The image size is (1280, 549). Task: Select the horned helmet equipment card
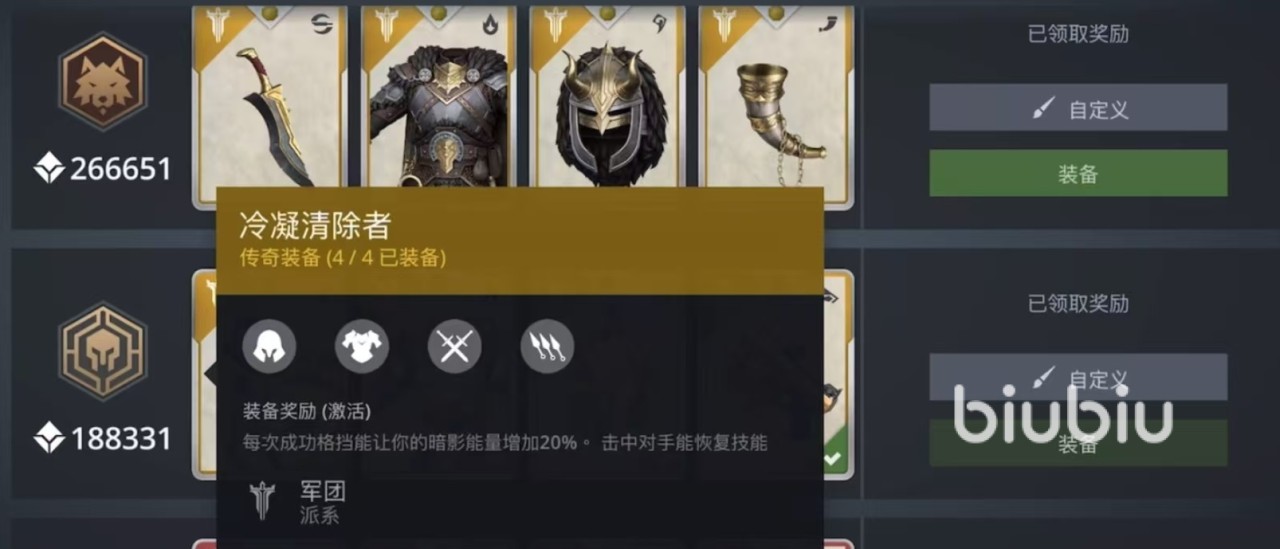[608, 97]
